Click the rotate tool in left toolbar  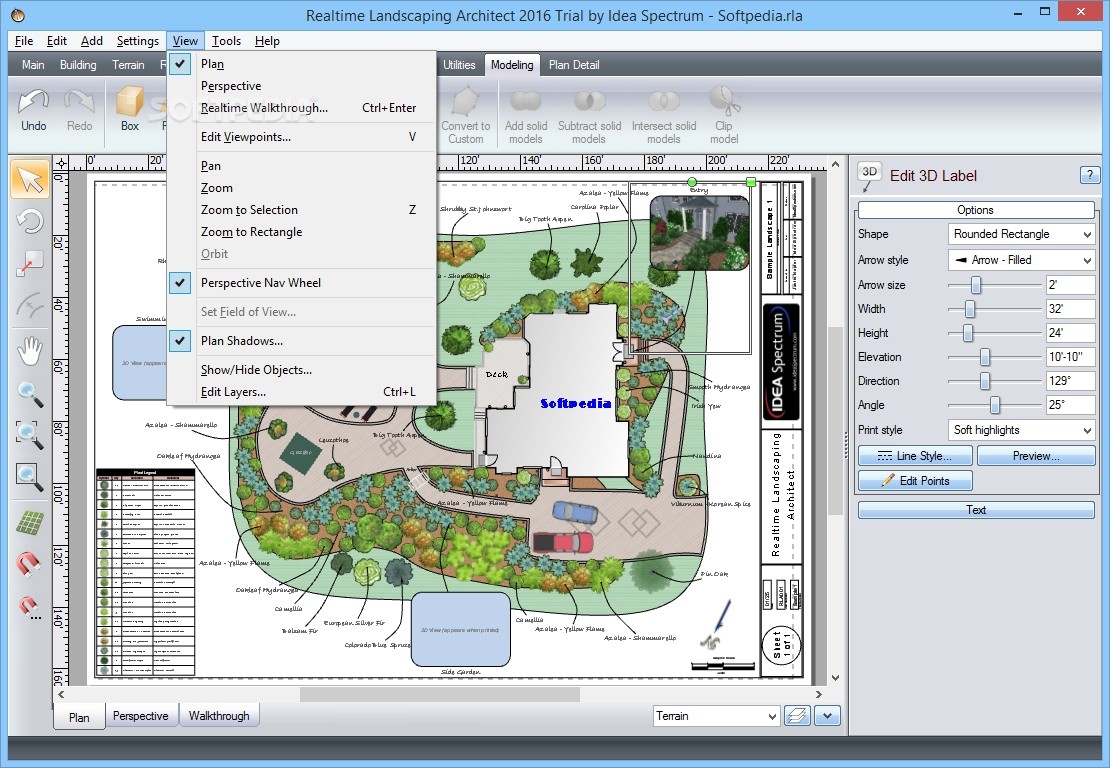coord(30,221)
